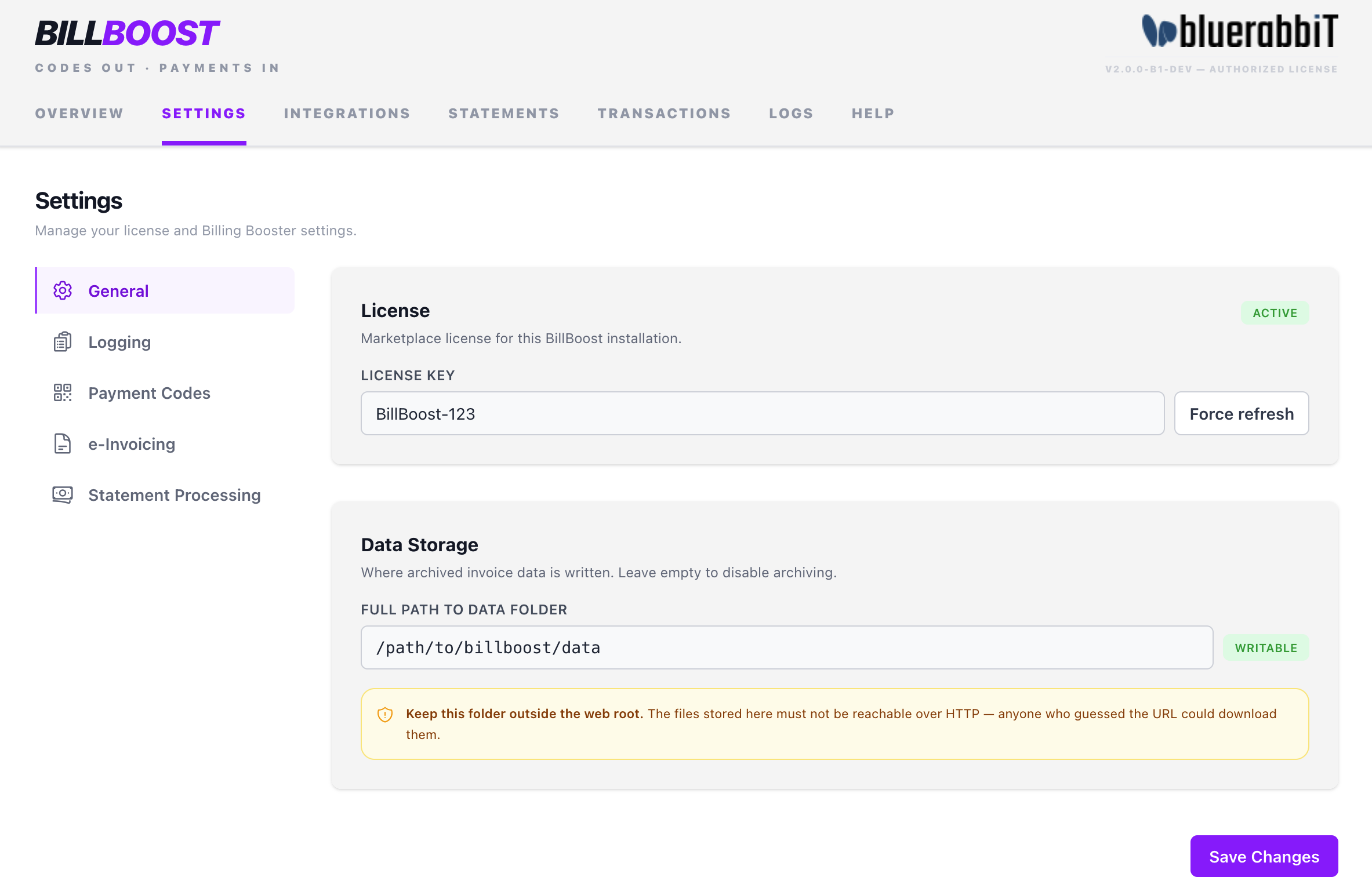The image size is (1372, 888).
Task: Click 'Where archived invoice data' description
Action: click(598, 573)
